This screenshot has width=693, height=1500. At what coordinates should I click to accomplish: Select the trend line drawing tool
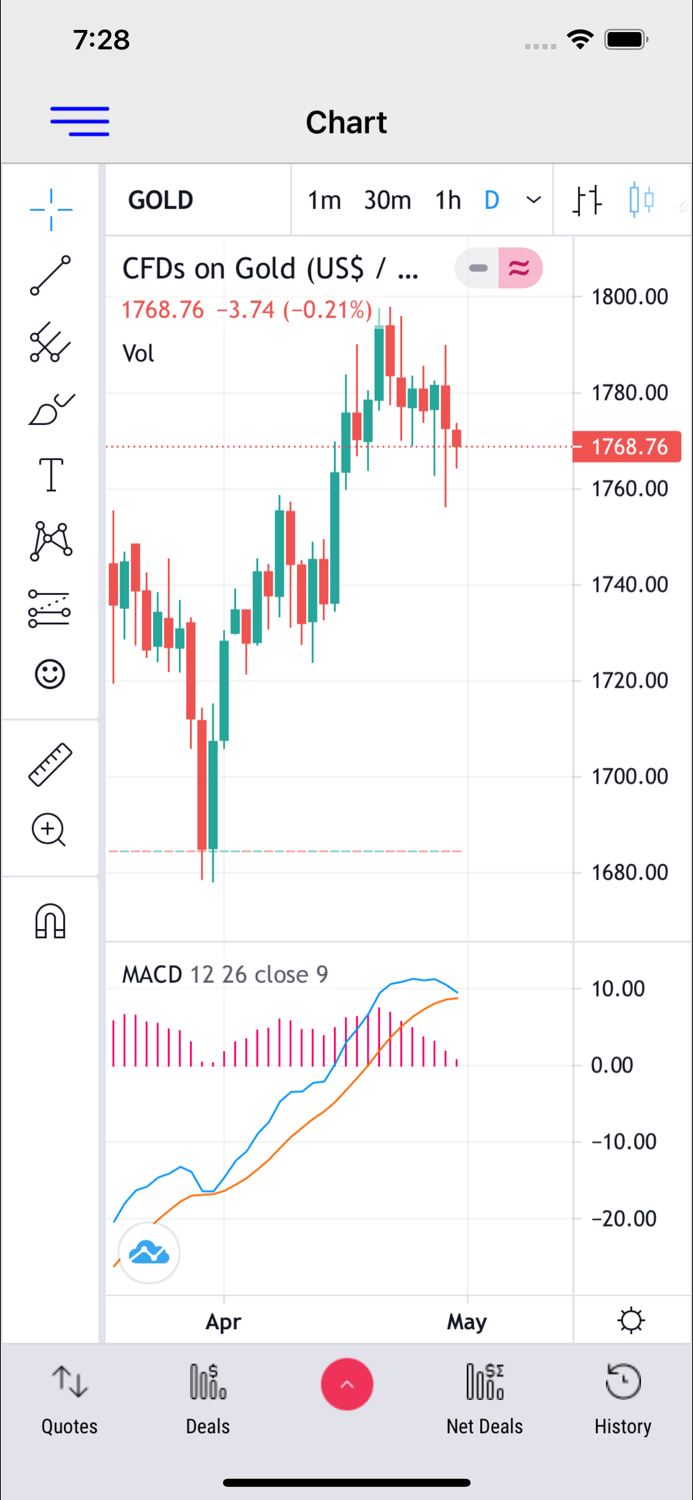pos(50,276)
